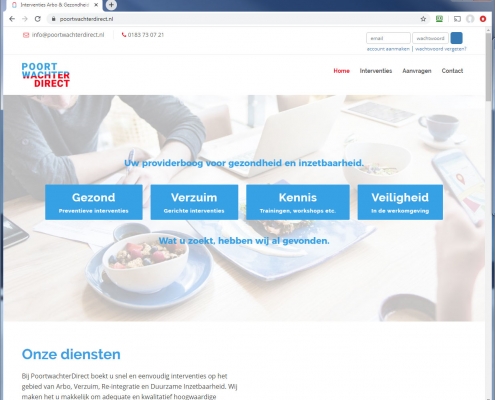The image size is (495, 400).
Task: Open the Aanvragen menu item
Action: [x=417, y=71]
